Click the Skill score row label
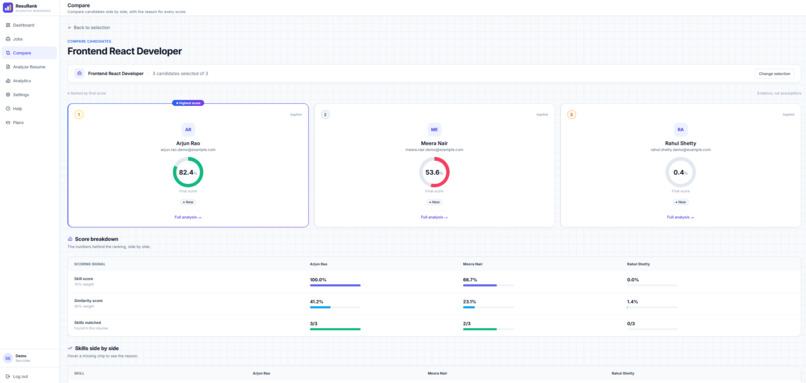This screenshot has height=383, width=806. coord(84,279)
